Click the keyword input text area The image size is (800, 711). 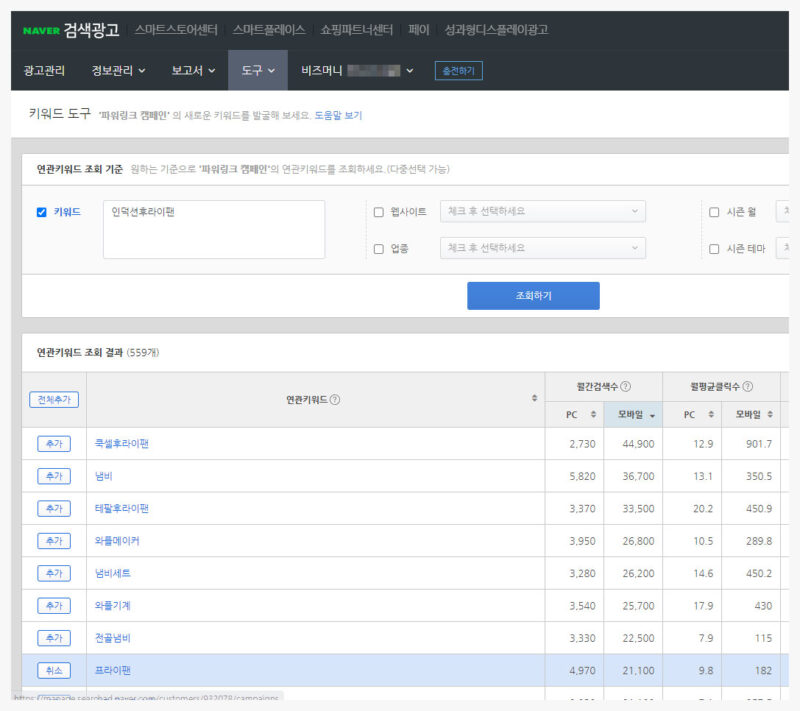(x=214, y=230)
